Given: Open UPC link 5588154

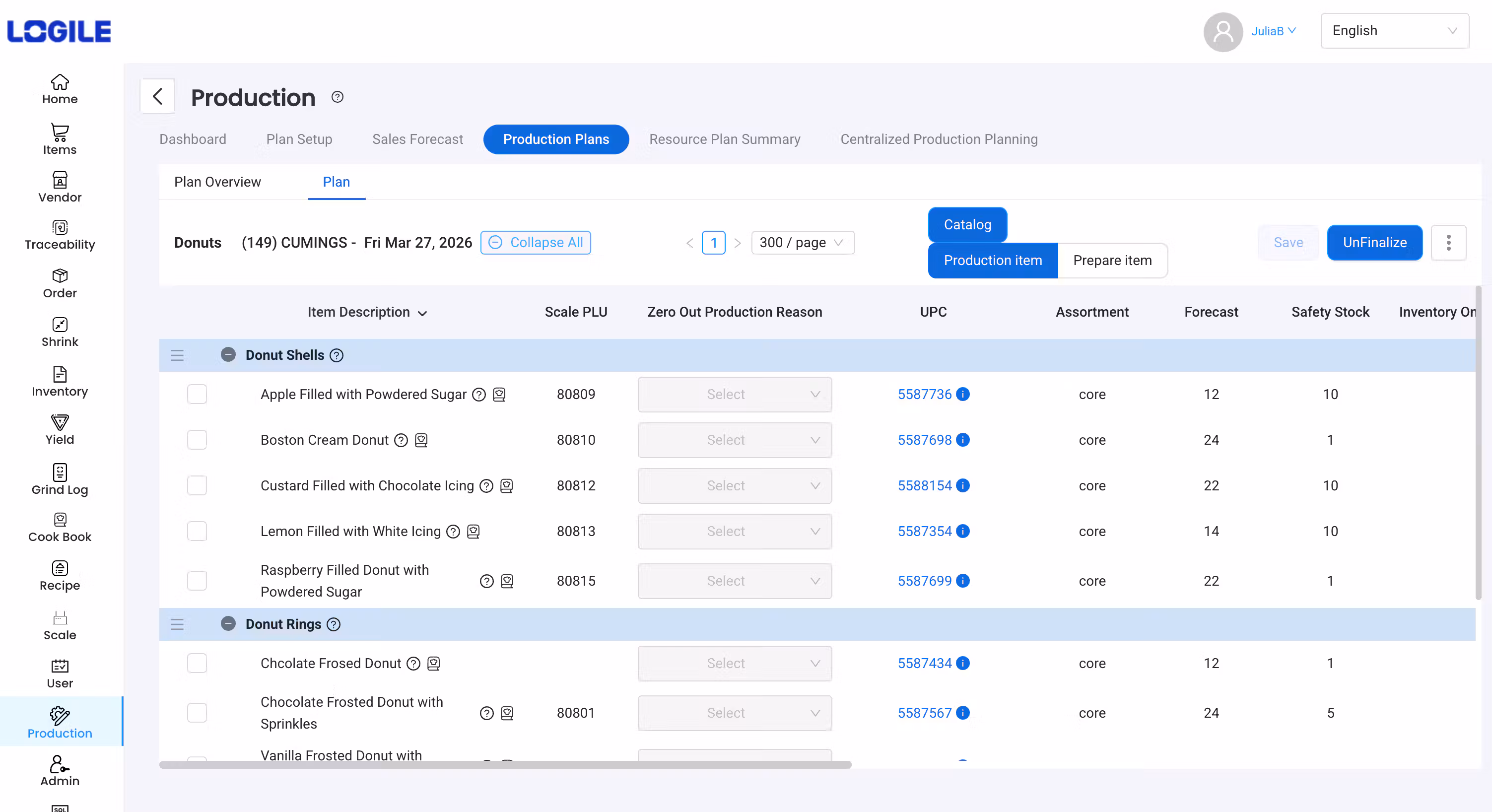Looking at the screenshot, I should [x=924, y=485].
